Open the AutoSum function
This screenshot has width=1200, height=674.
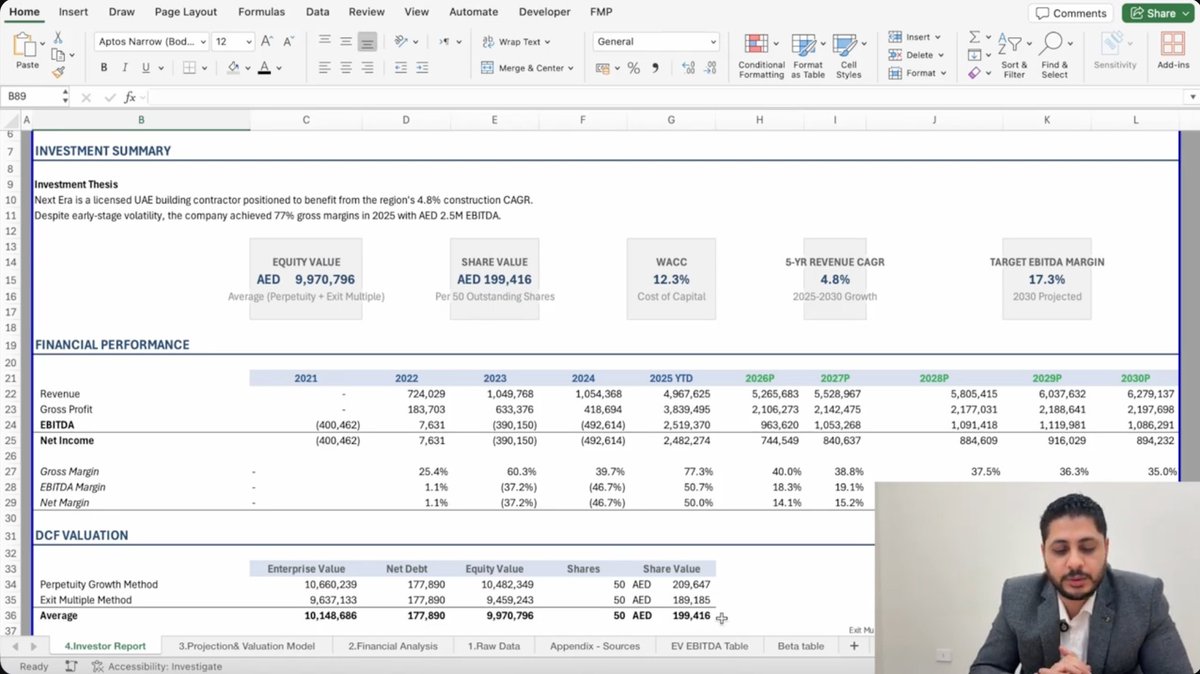pos(977,36)
